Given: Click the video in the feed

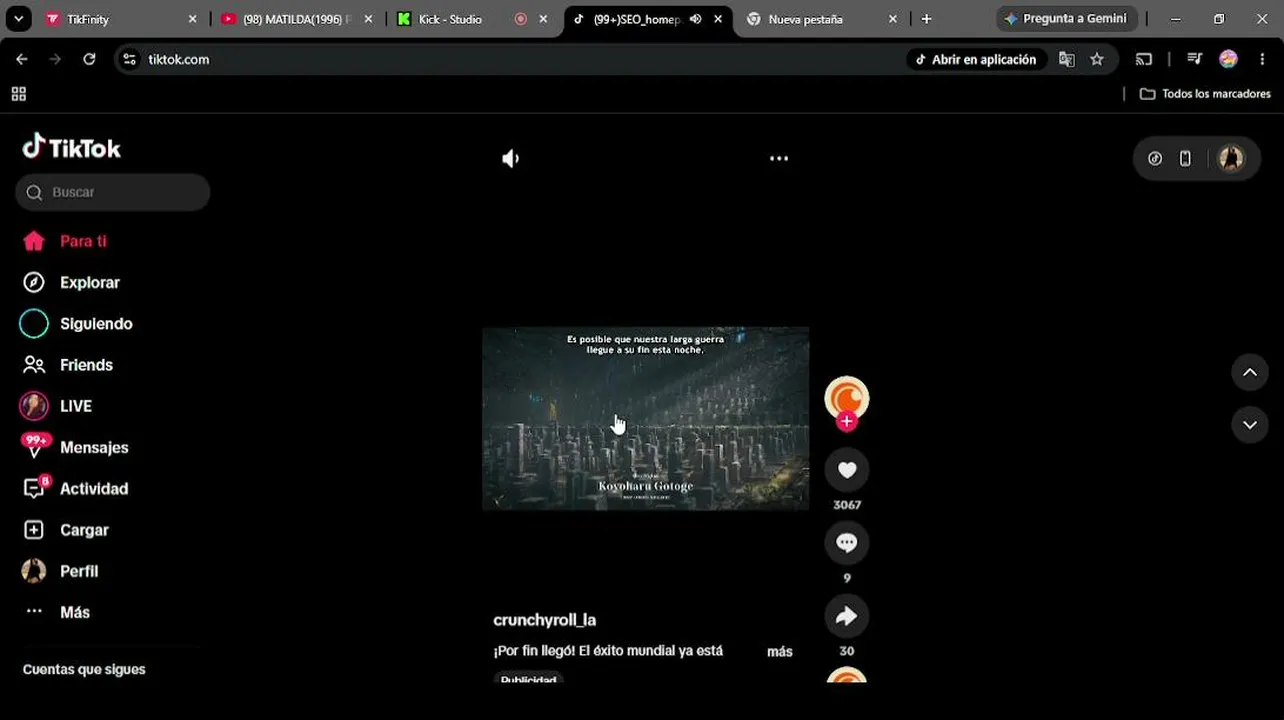Looking at the screenshot, I should click(x=646, y=419).
